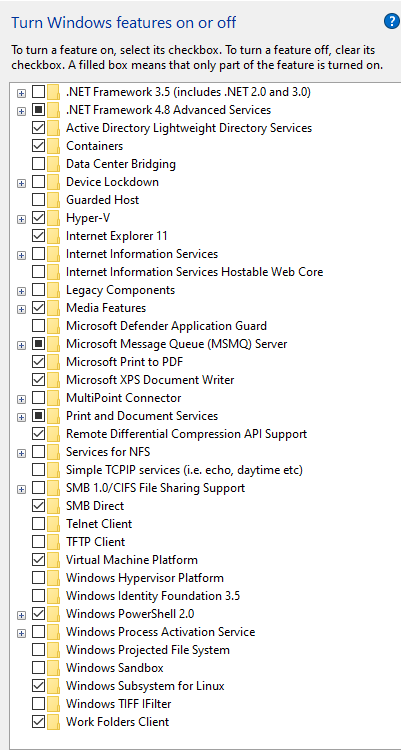
Task: Expand Print and Document Services node
Action: tap(21, 417)
